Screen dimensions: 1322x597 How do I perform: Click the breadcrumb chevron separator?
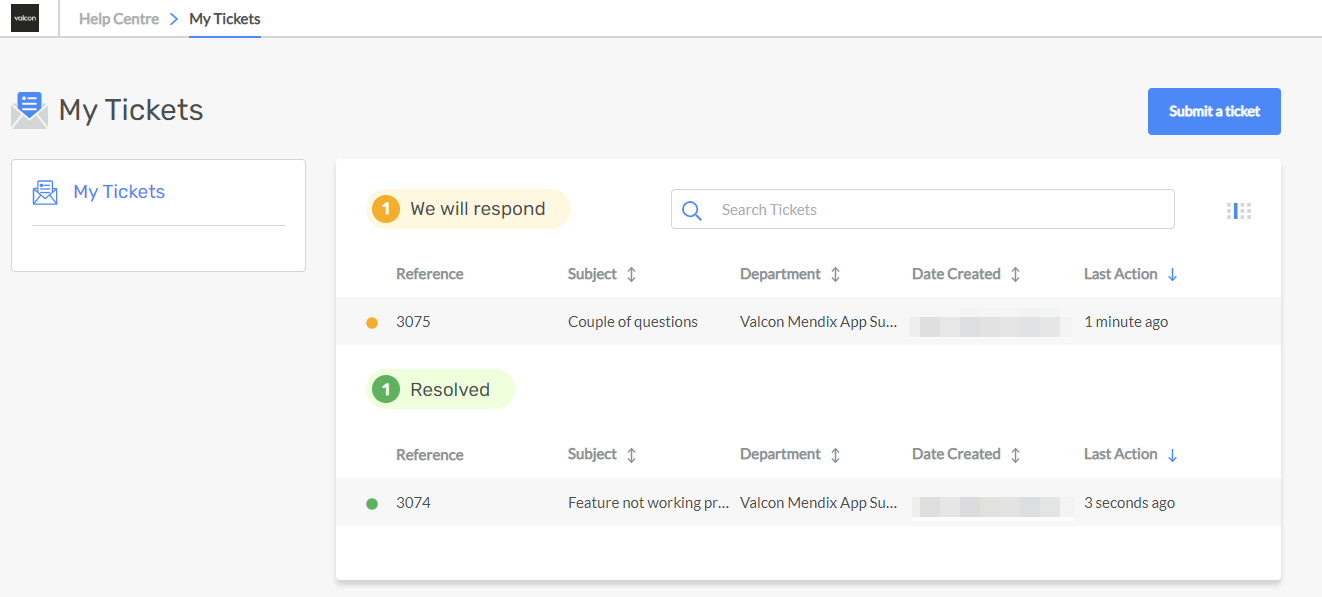174,19
